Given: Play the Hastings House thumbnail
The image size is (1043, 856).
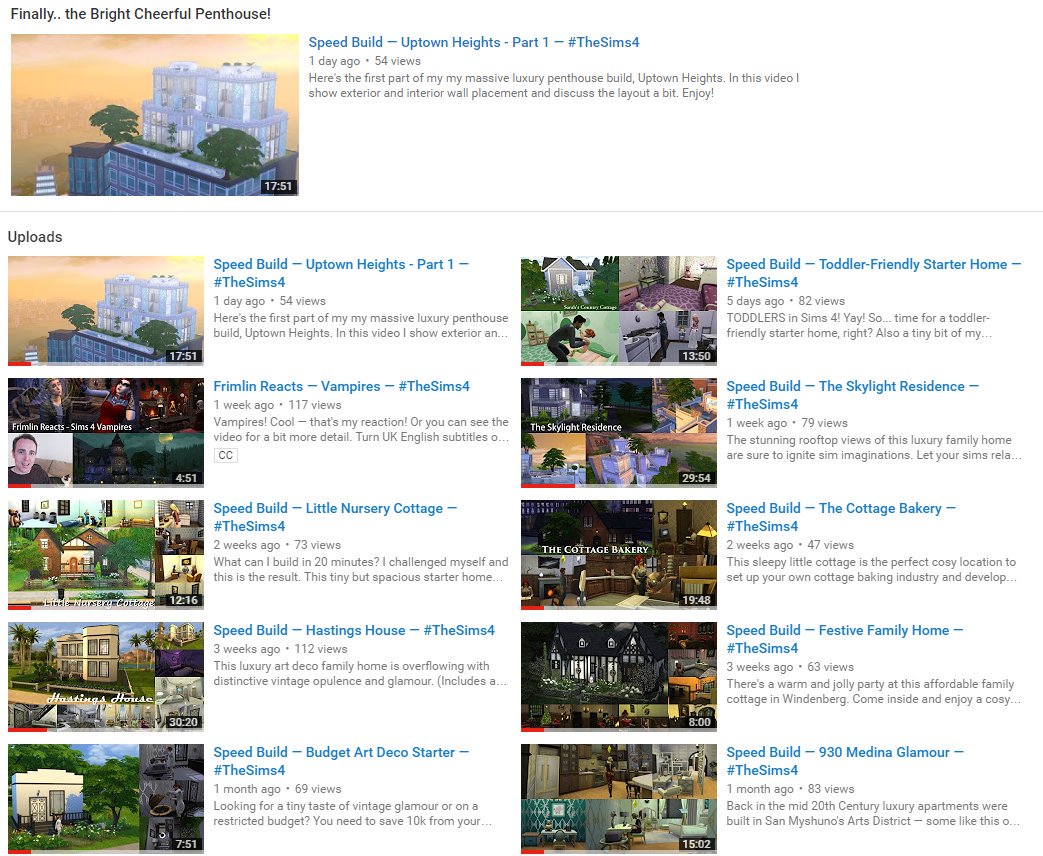Looking at the screenshot, I should coord(106,676).
